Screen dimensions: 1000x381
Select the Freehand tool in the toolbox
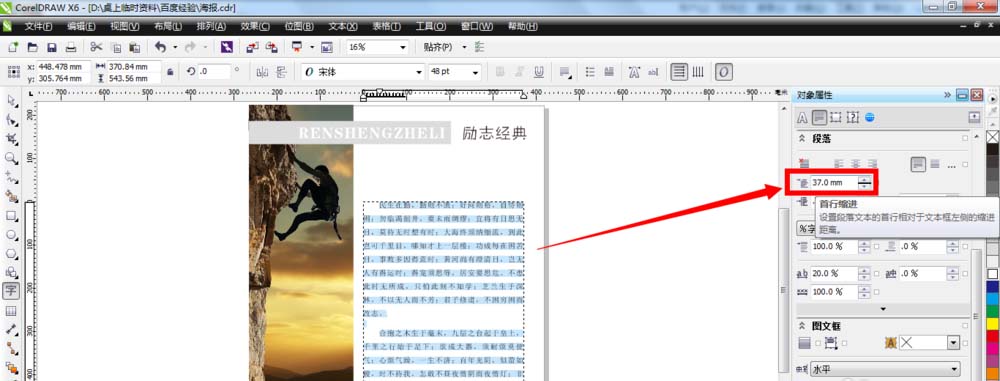pos(11,177)
